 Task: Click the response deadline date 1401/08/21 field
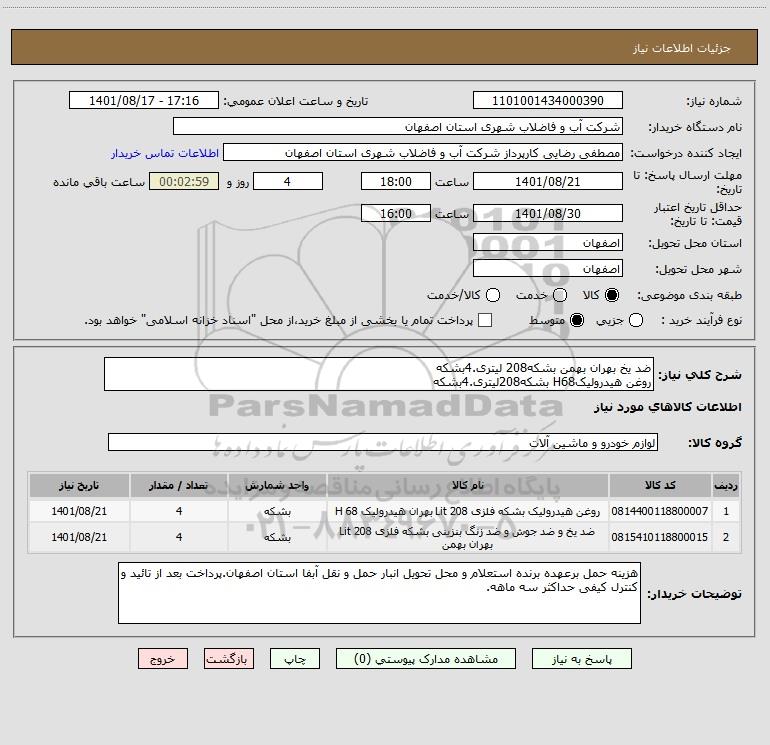(x=548, y=181)
